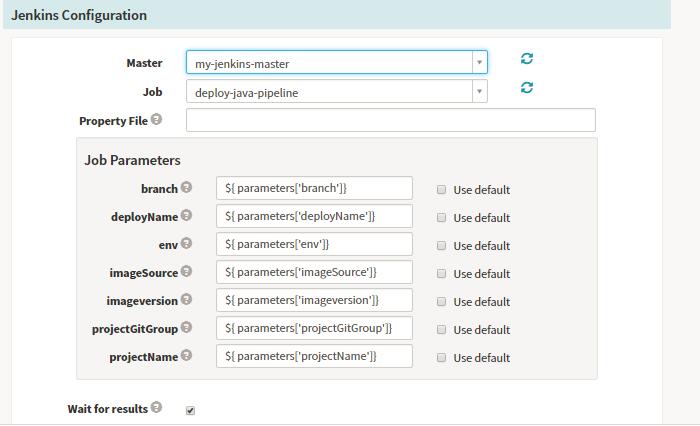Click help icon next to Wait for results
Screen dimensions: 700x426
click(157, 408)
